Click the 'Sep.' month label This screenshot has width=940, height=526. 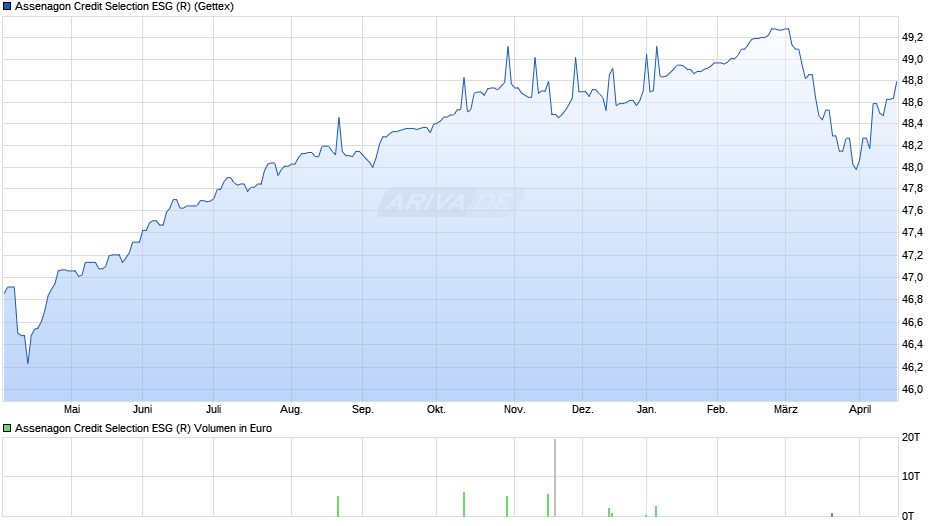coord(363,409)
